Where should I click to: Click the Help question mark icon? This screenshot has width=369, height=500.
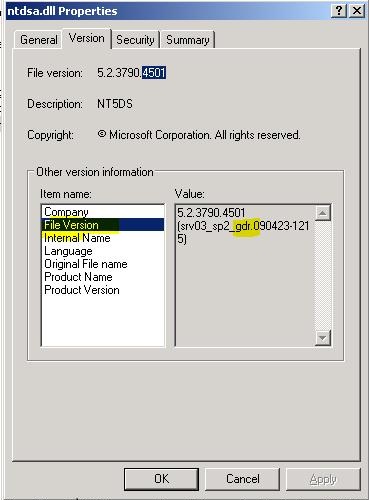coord(339,11)
